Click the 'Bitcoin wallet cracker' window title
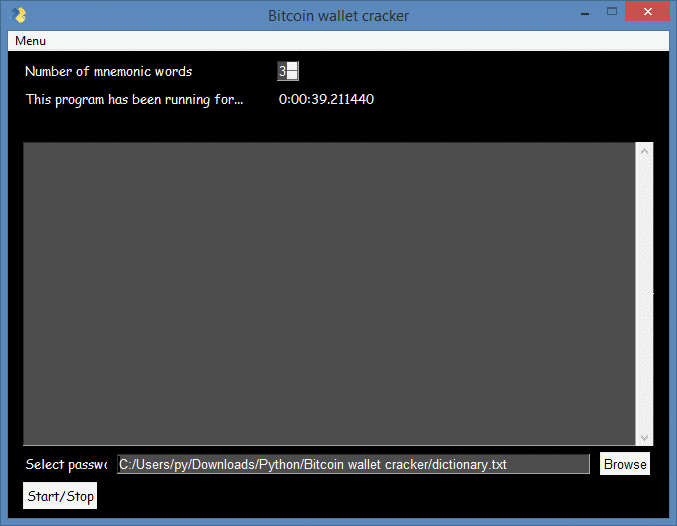This screenshot has height=526, width=677. click(338, 16)
